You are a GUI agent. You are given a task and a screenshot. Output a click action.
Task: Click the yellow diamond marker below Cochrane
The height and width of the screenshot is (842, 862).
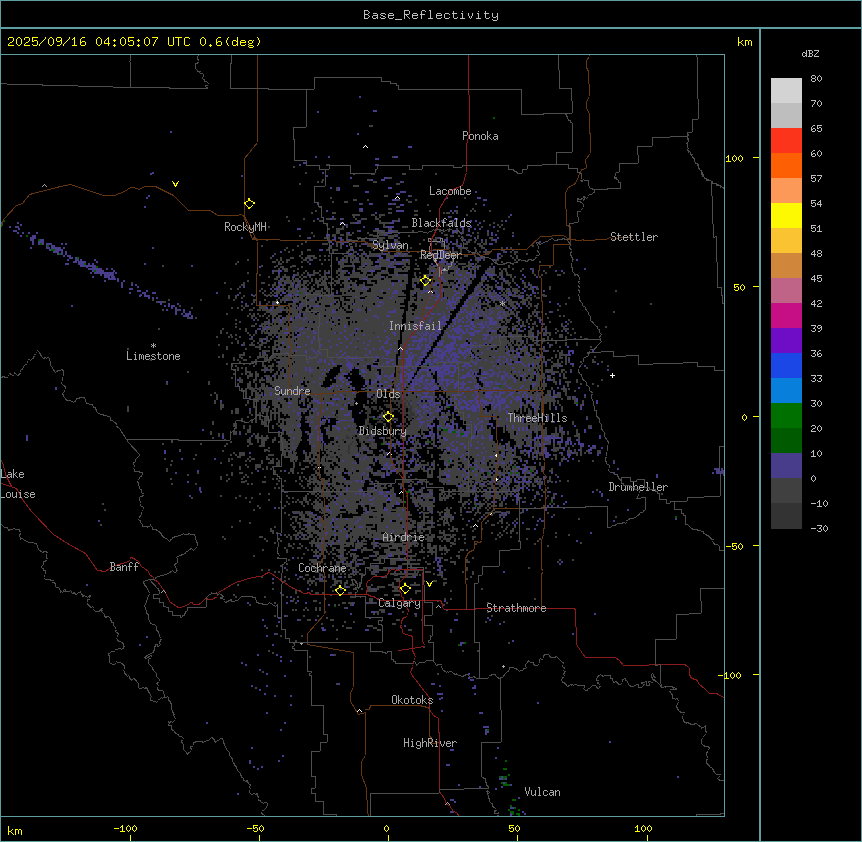click(x=340, y=590)
